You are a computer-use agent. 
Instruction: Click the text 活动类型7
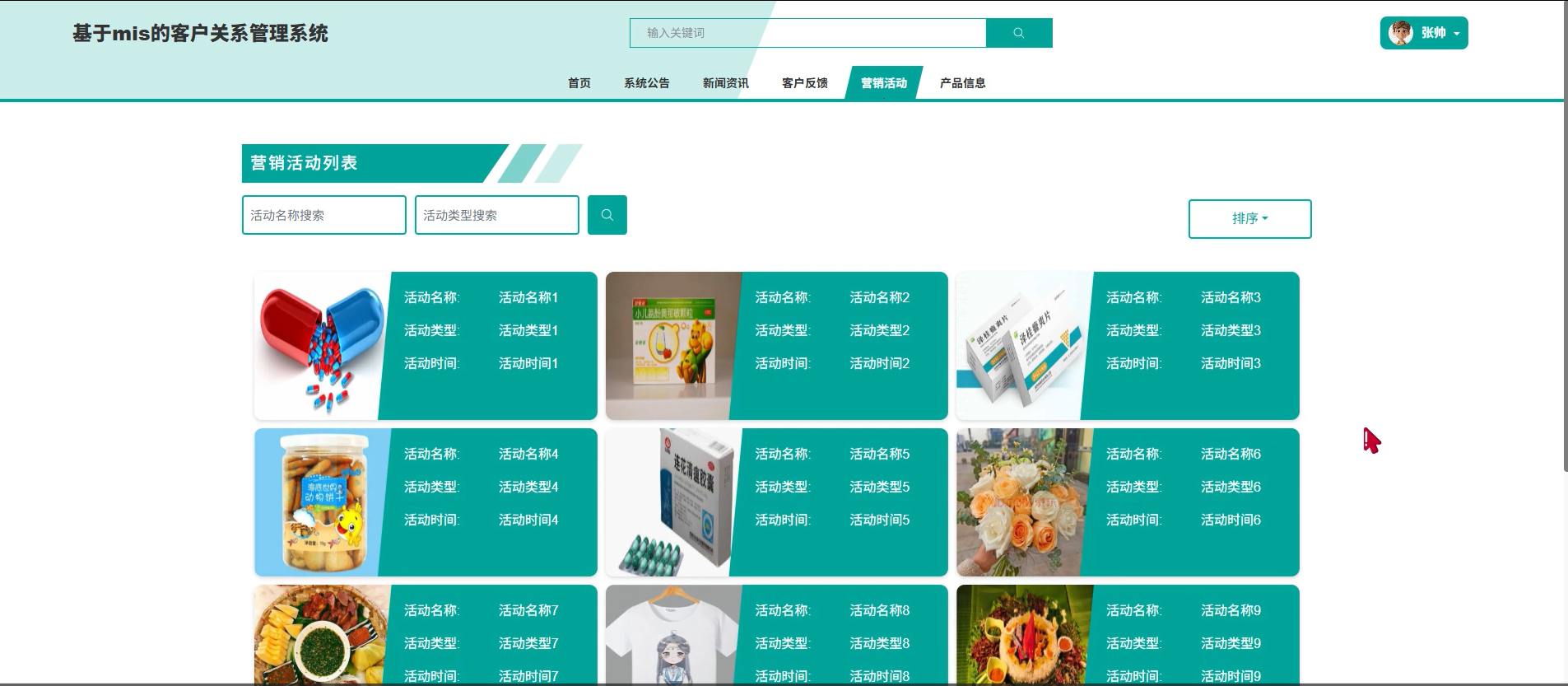click(528, 643)
